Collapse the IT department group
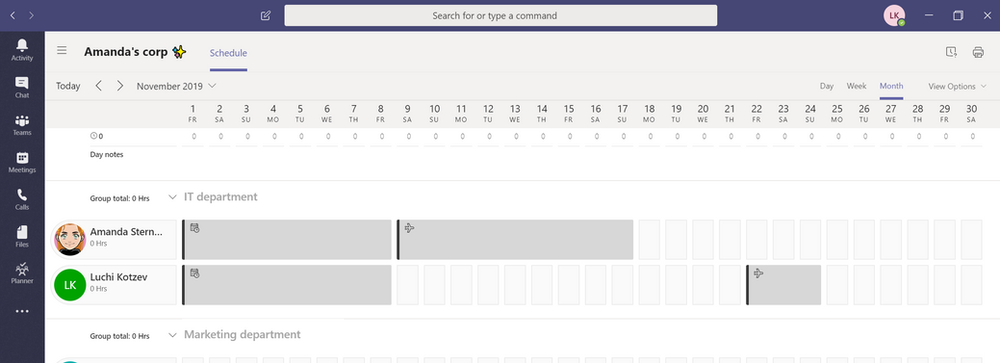Screen dimensions: 1000x363 click(172, 197)
